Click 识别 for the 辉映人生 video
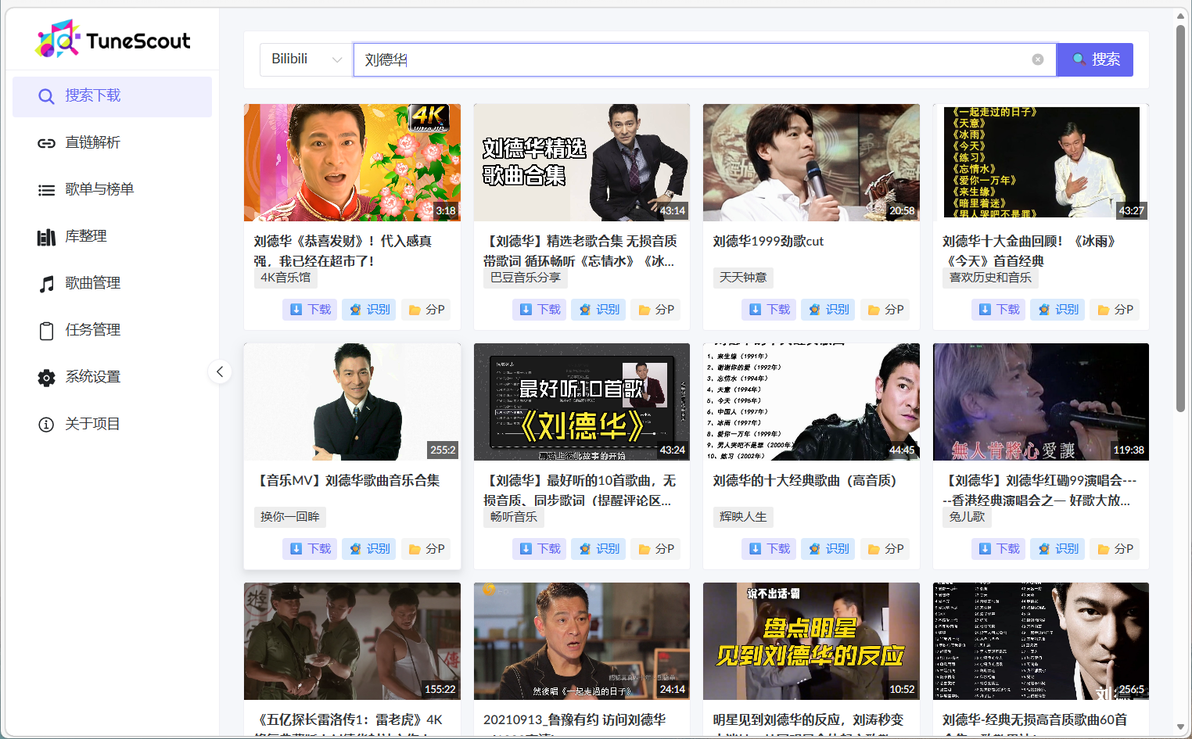Image resolution: width=1192 pixels, height=739 pixels. pos(828,549)
